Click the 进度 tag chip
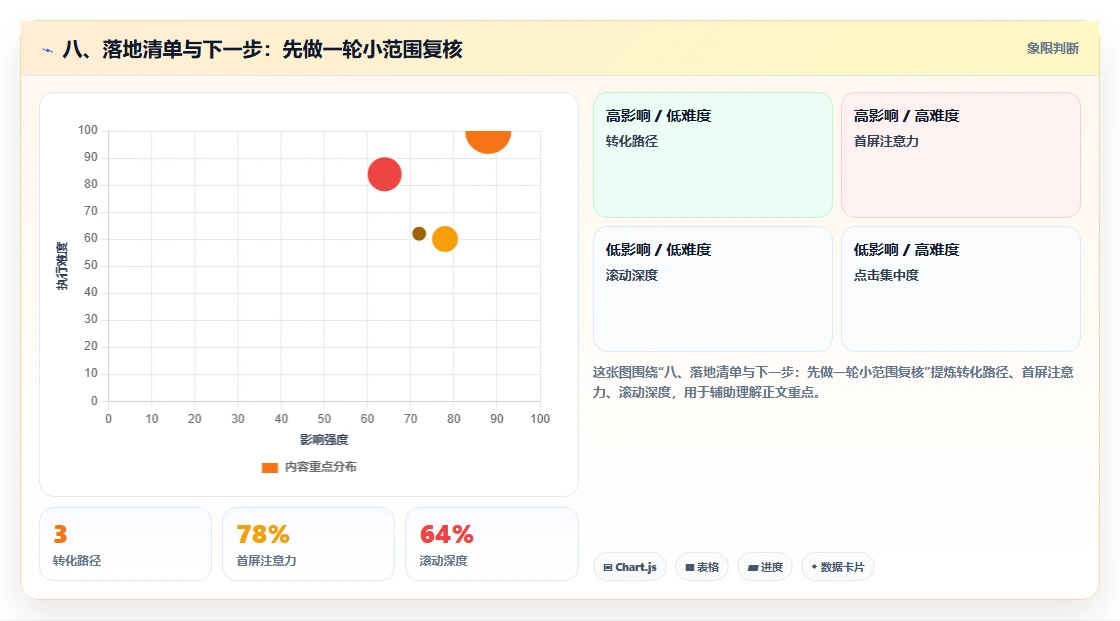This screenshot has width=1120, height=621. 765,567
